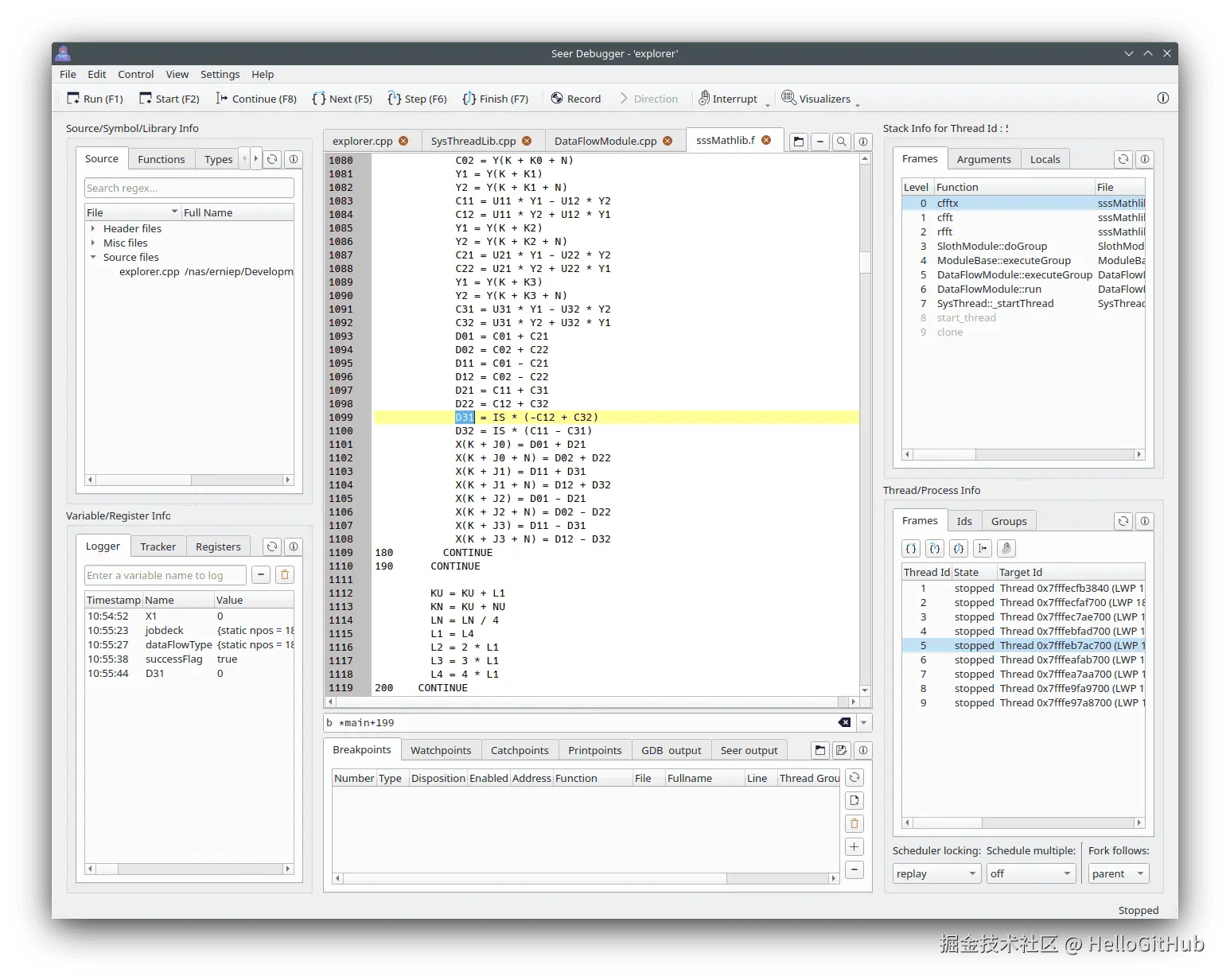Step into with Step (F6)
This screenshot has width=1230, height=980.
tap(417, 99)
